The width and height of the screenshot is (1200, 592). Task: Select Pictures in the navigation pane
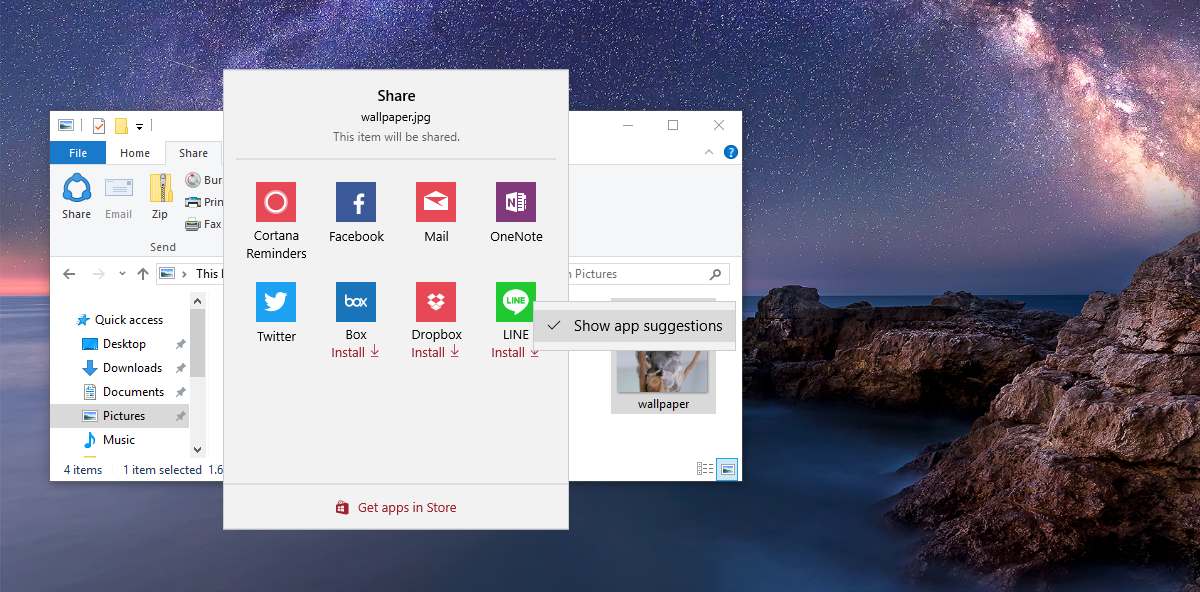click(119, 416)
